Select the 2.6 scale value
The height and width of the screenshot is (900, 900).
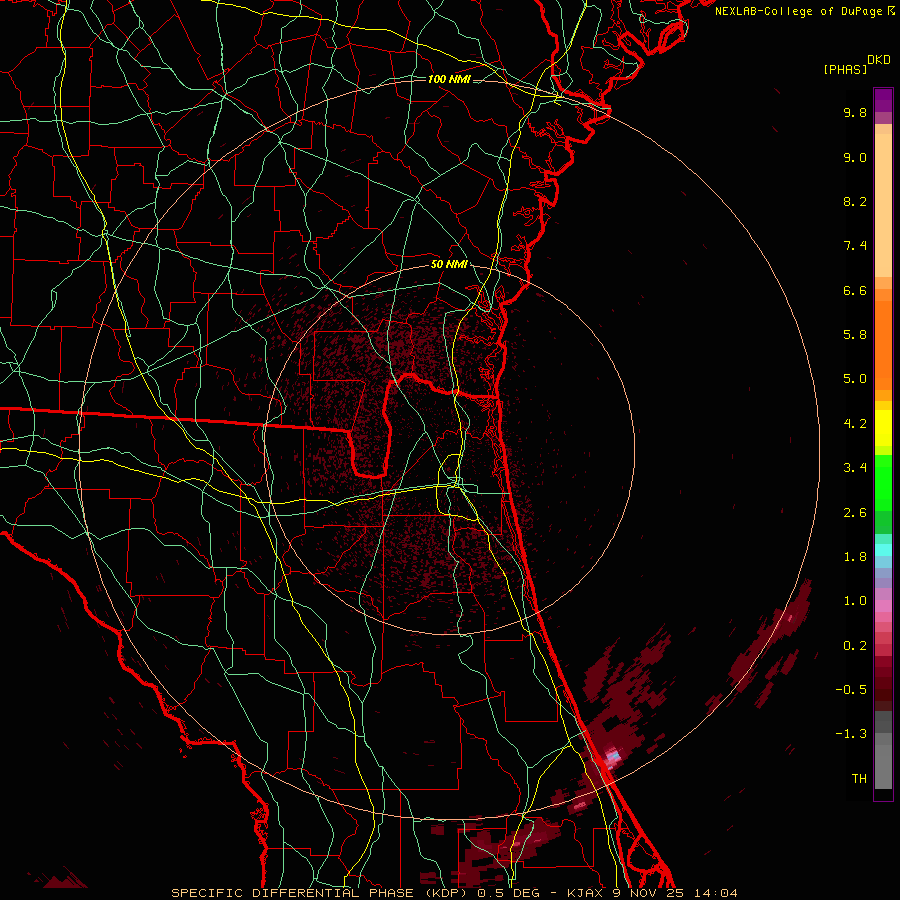click(855, 513)
